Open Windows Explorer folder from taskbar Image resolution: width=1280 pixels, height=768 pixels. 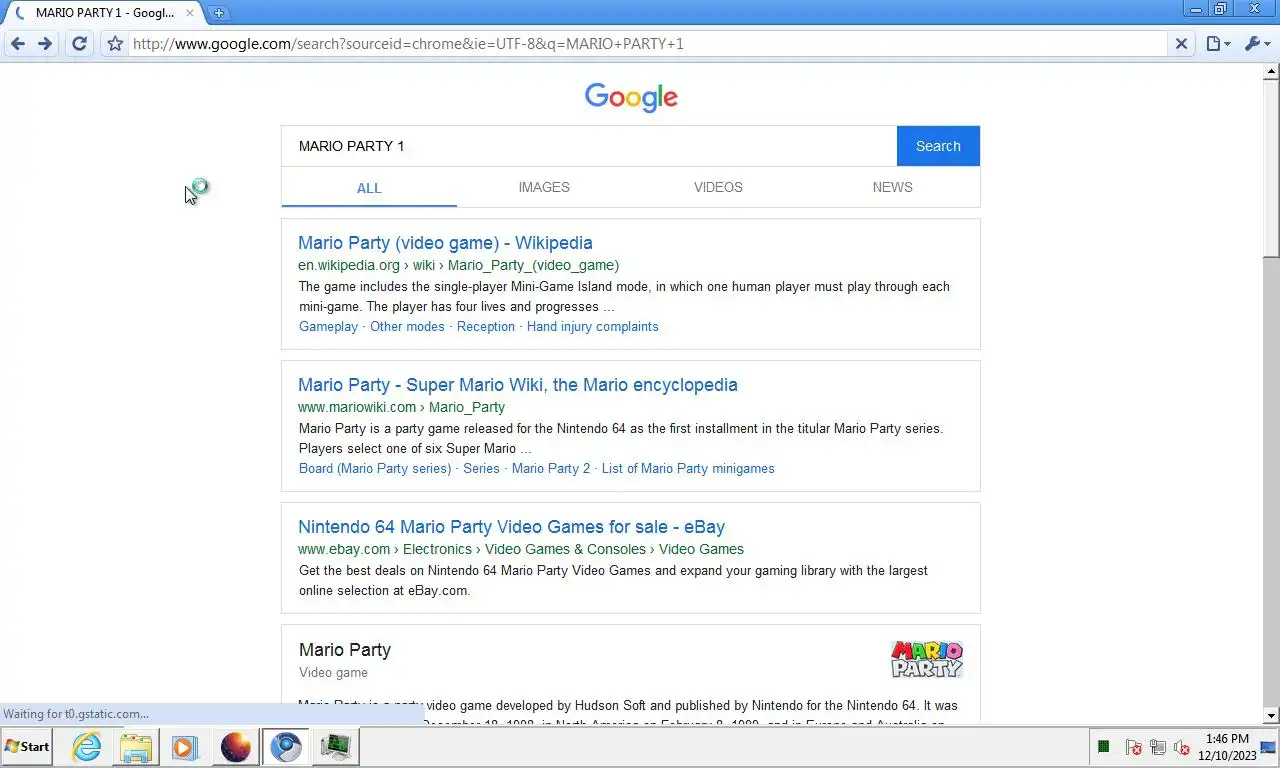[x=136, y=747]
